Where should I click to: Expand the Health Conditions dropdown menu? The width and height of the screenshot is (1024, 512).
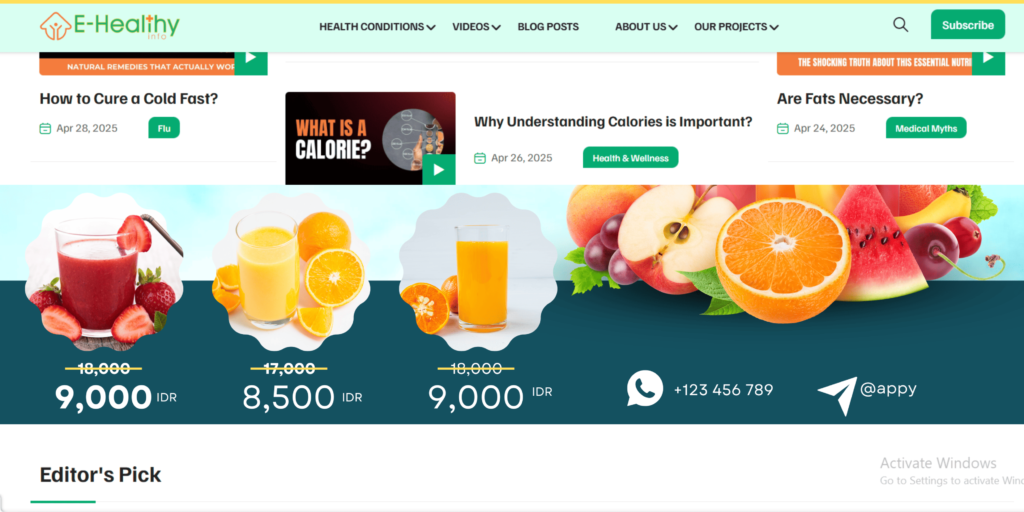377,27
